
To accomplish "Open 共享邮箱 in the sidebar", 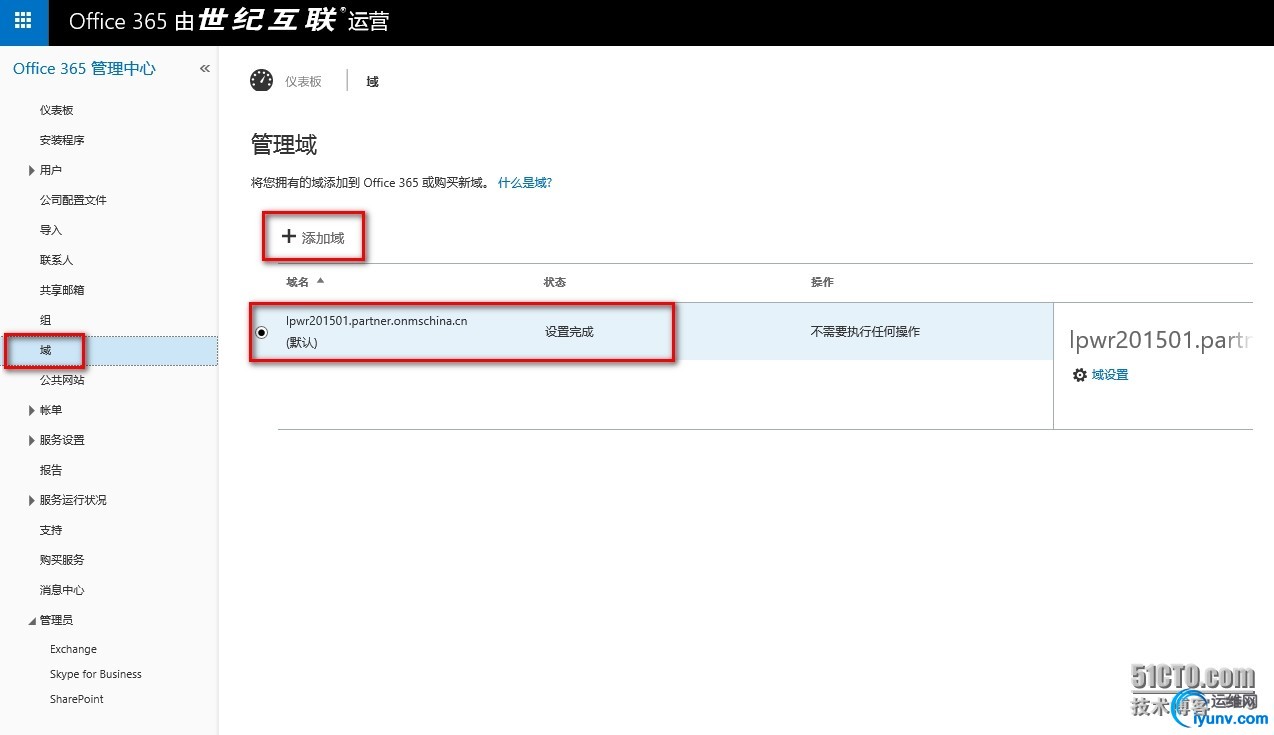I will click(62, 290).
